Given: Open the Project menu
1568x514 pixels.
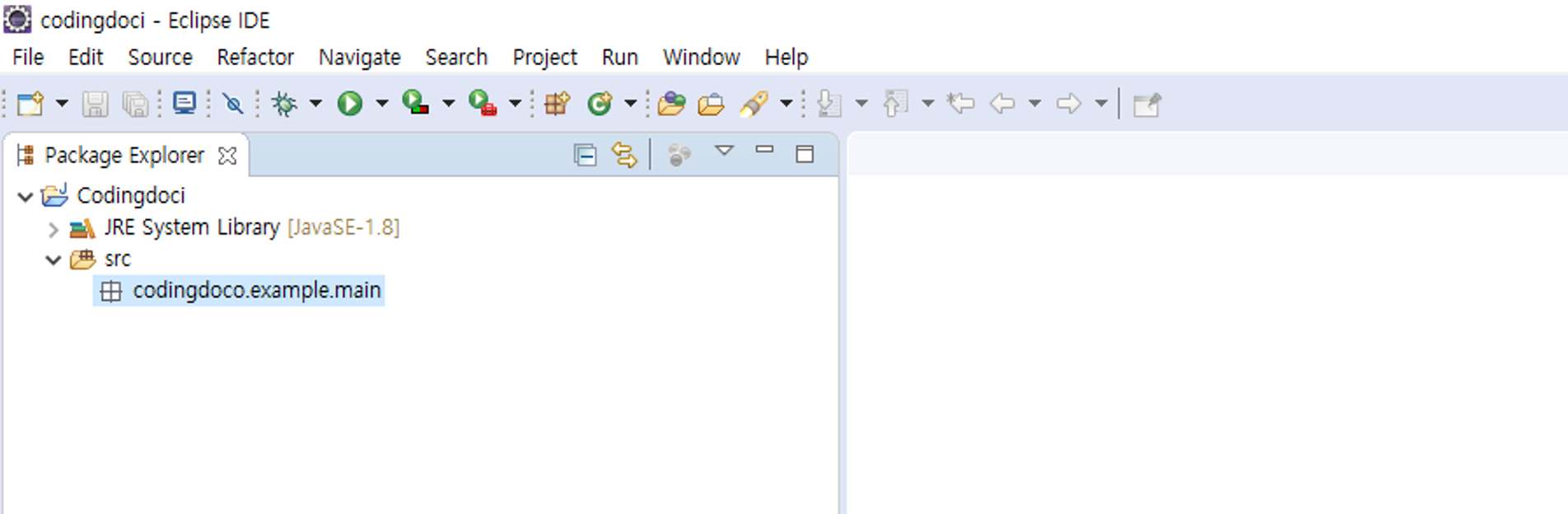Looking at the screenshot, I should click(x=544, y=57).
